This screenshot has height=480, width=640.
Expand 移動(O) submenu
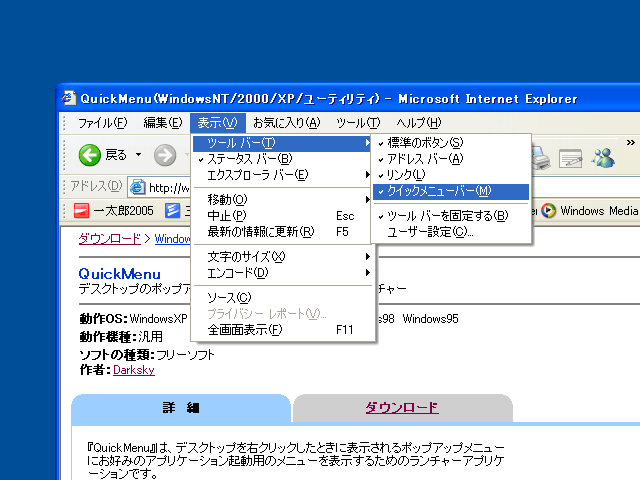282,200
